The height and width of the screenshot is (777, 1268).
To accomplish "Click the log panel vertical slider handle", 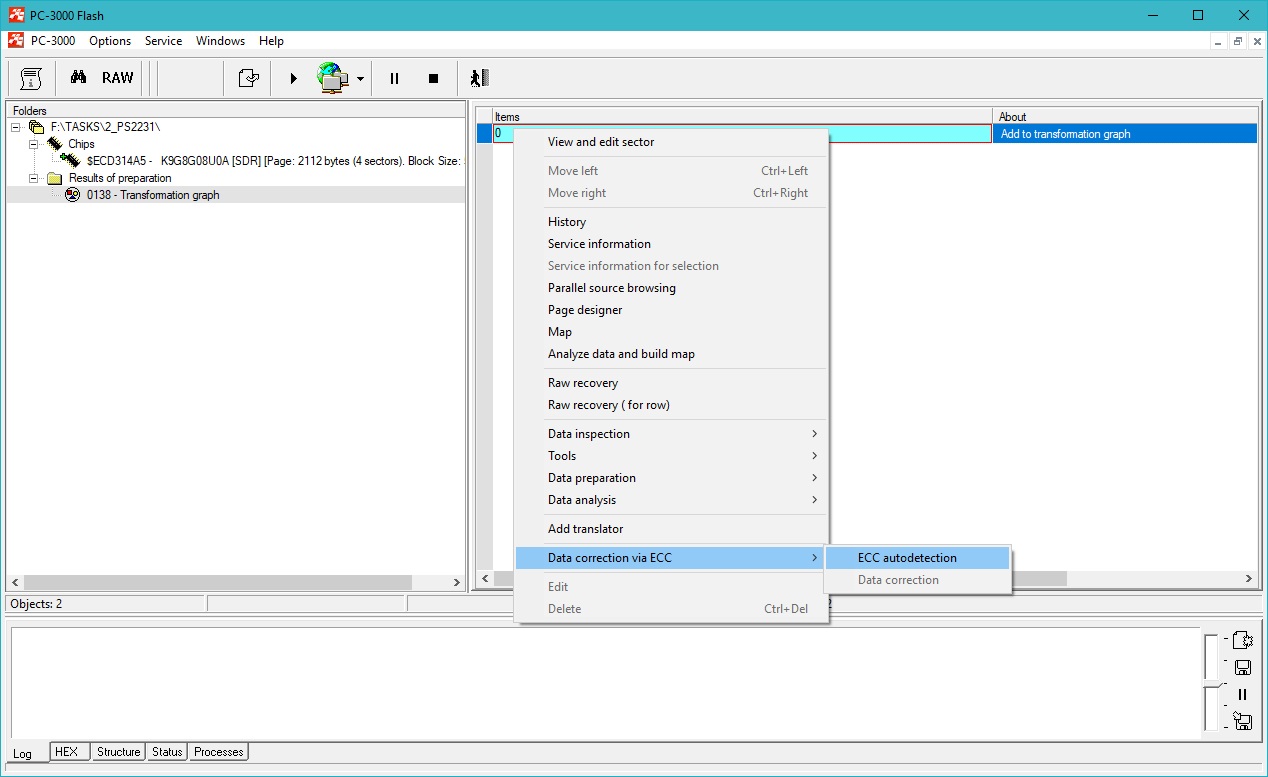I will coord(1212,685).
